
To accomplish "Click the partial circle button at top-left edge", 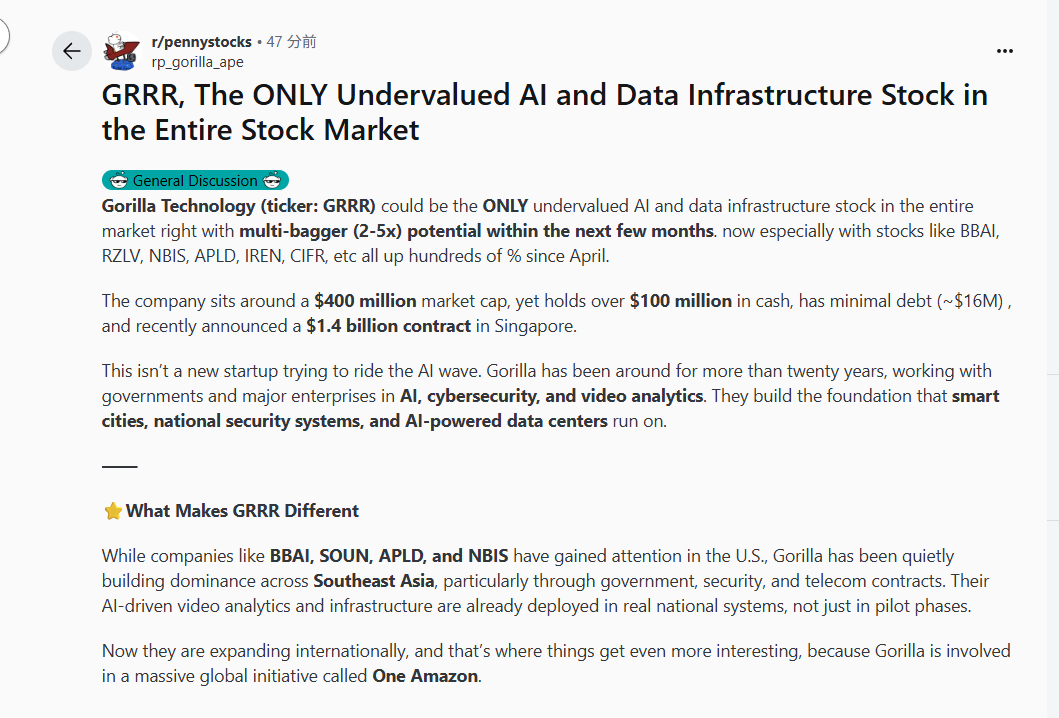I will click(3, 37).
